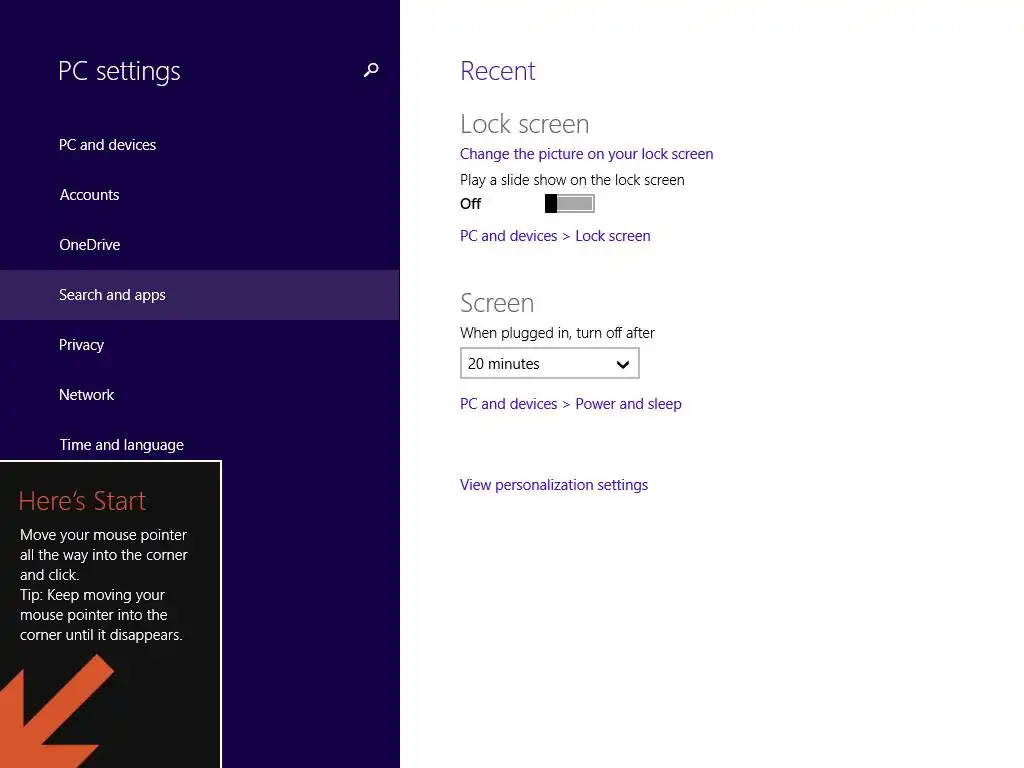Click PC and devices link under Lock screen
Viewport: 1024px width, 768px height.
[508, 236]
